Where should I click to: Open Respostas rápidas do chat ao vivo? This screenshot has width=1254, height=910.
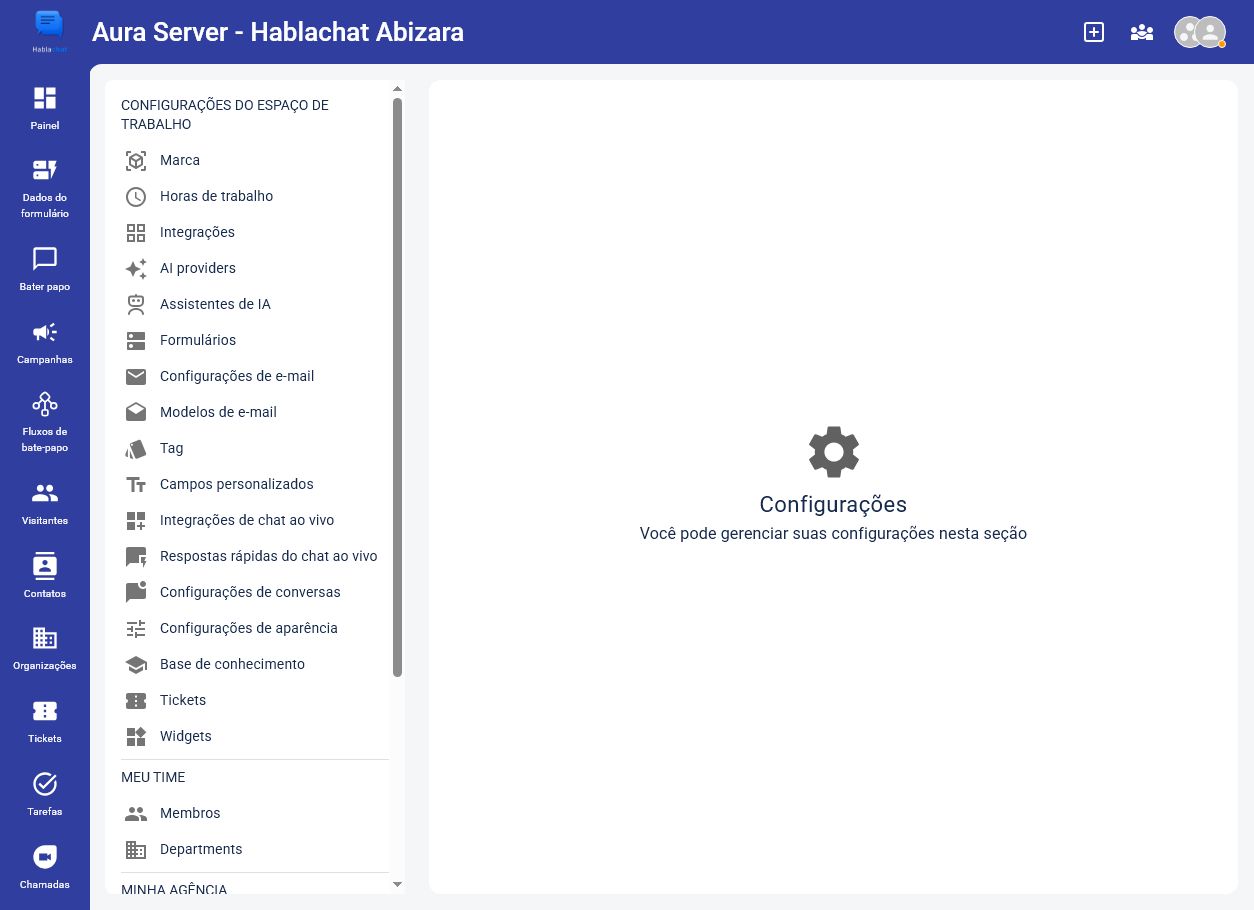pos(269,556)
